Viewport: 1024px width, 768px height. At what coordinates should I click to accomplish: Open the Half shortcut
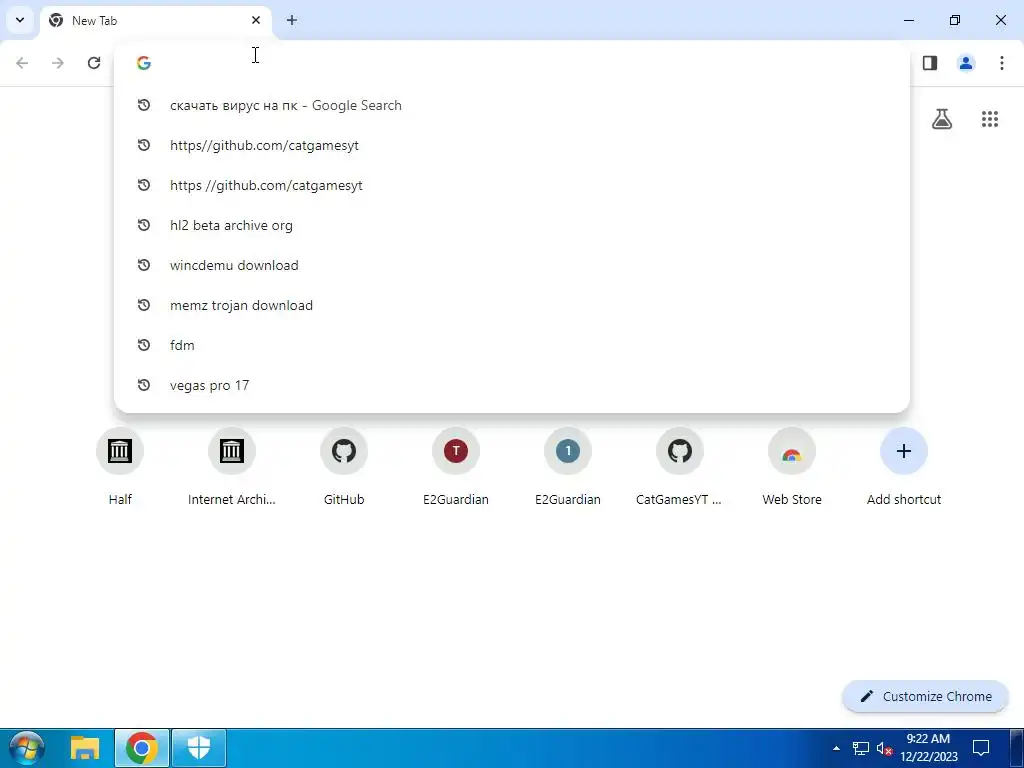pyautogui.click(x=120, y=468)
